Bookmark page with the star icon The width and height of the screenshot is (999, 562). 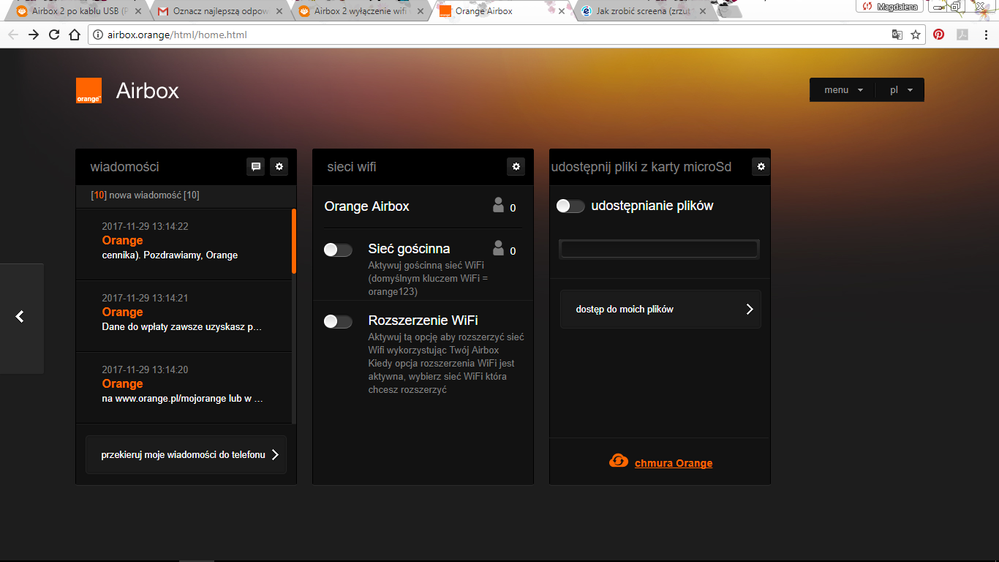915,35
